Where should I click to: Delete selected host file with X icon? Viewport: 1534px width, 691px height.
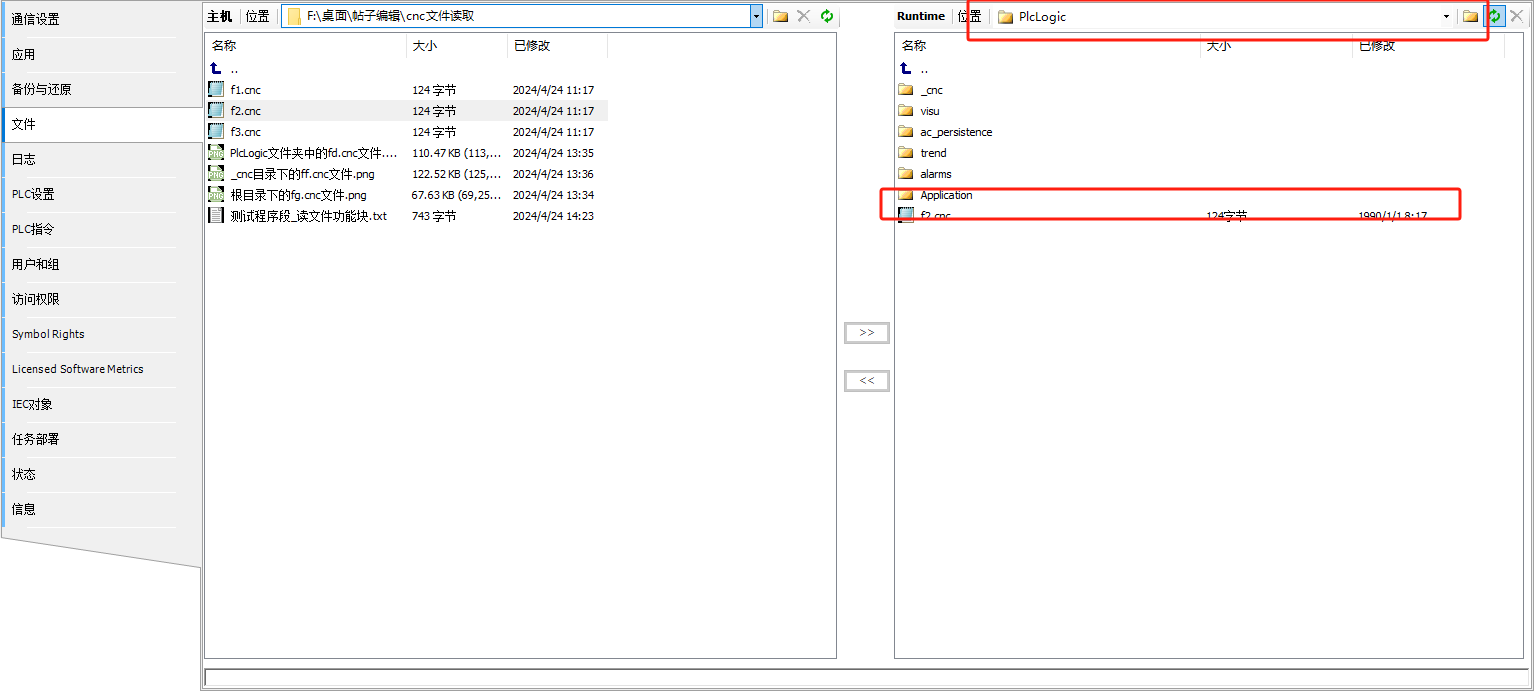[803, 16]
